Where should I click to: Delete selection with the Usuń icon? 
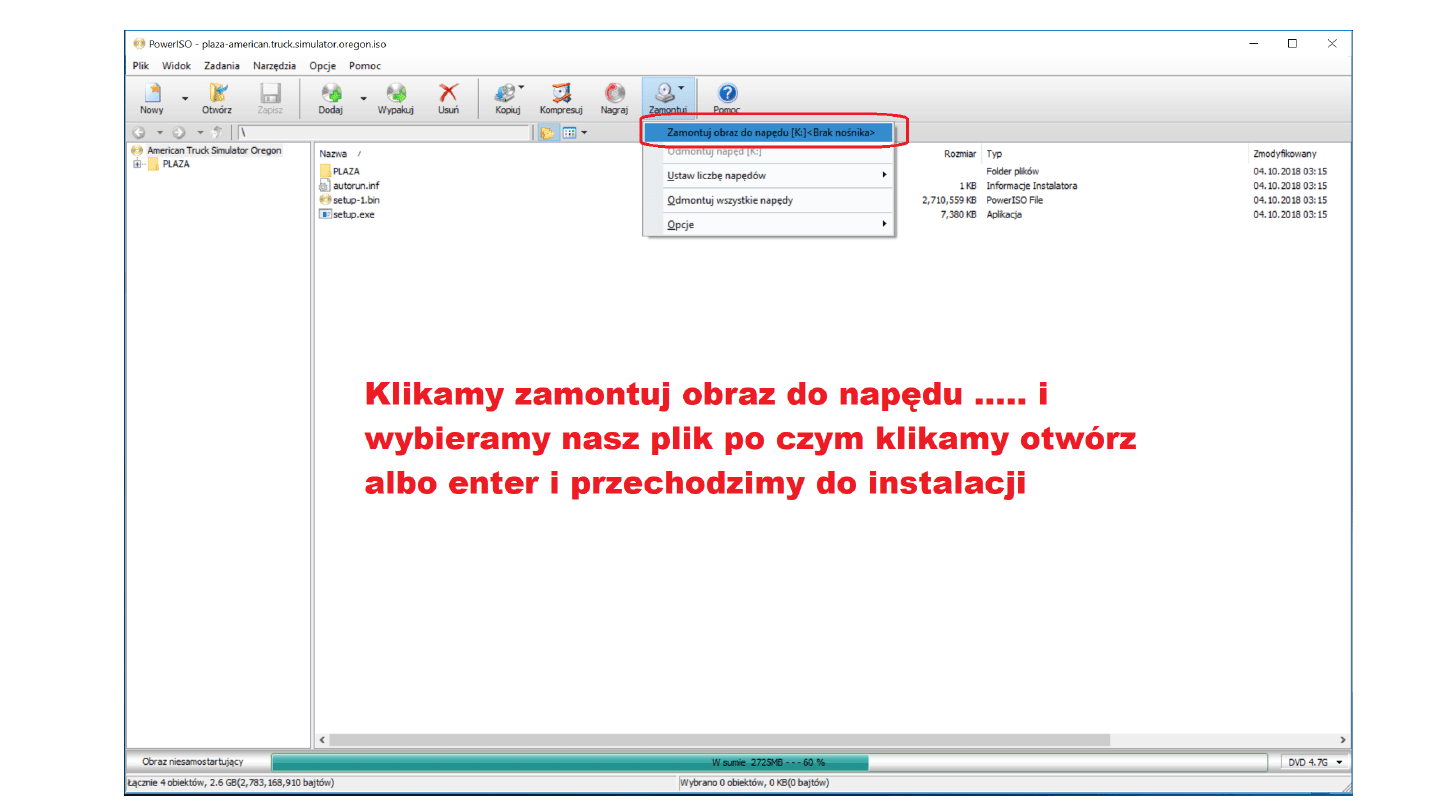pos(449,97)
